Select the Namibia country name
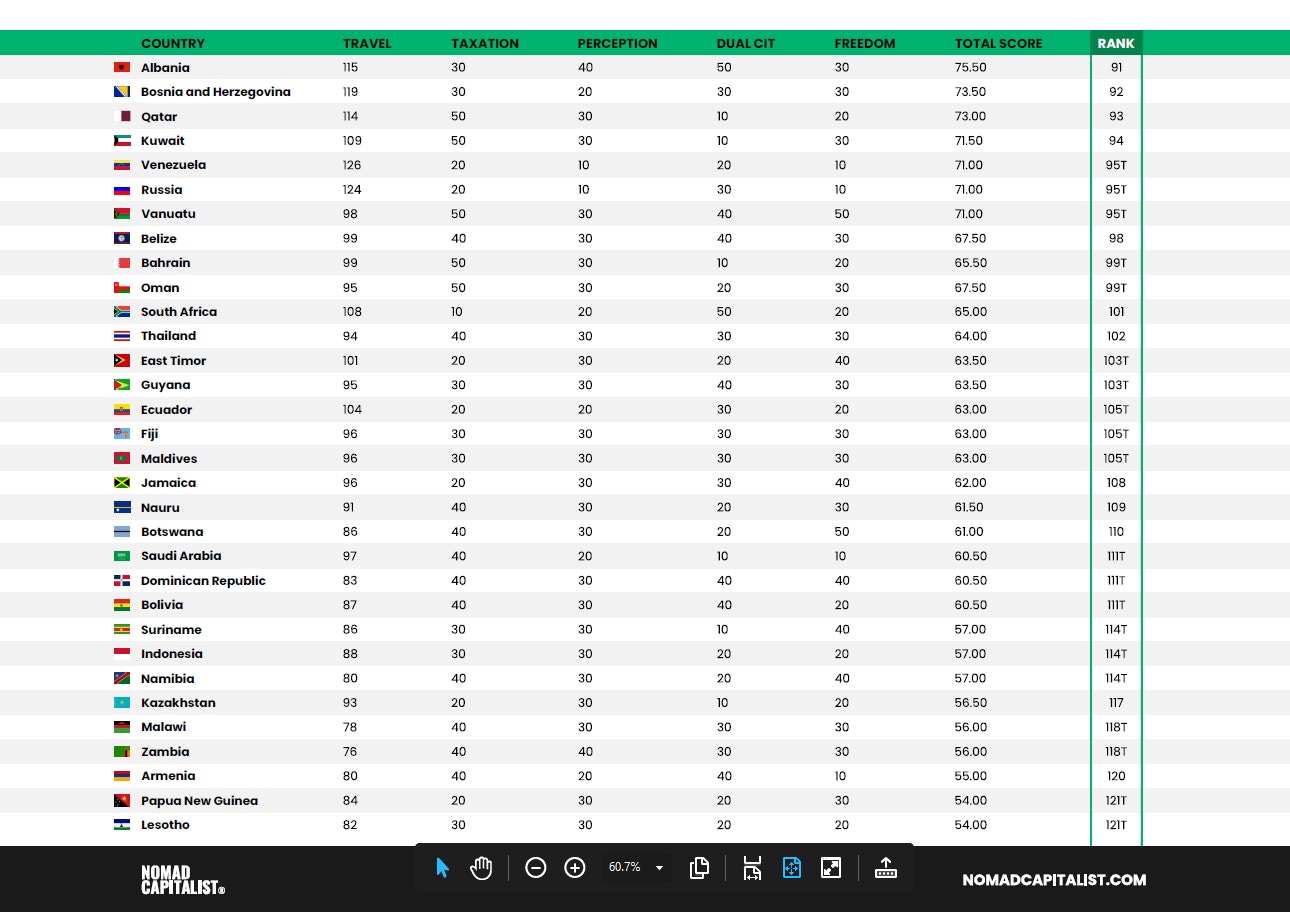This screenshot has width=1290, height=912. (x=168, y=679)
